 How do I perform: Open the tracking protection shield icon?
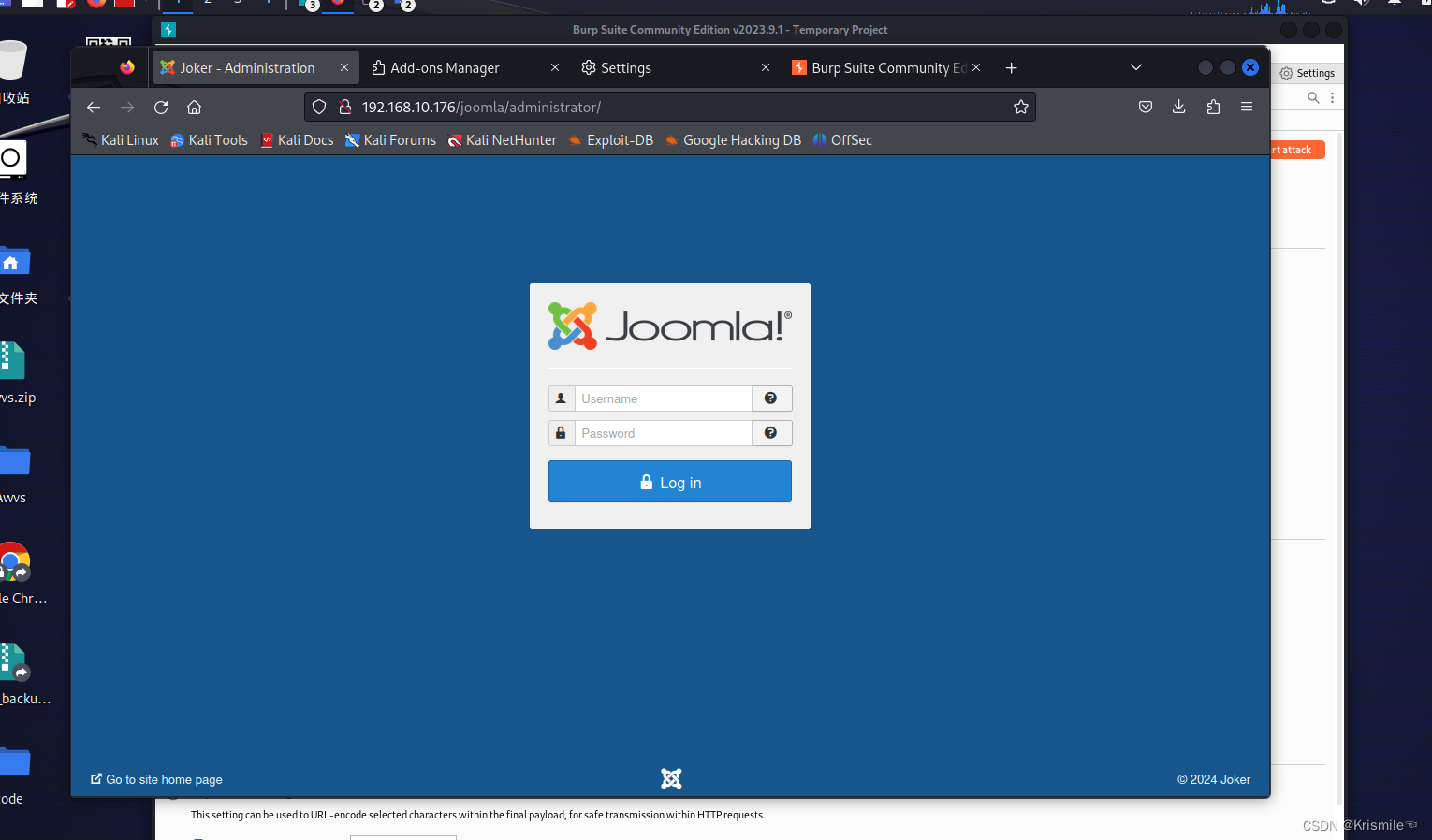click(x=319, y=108)
